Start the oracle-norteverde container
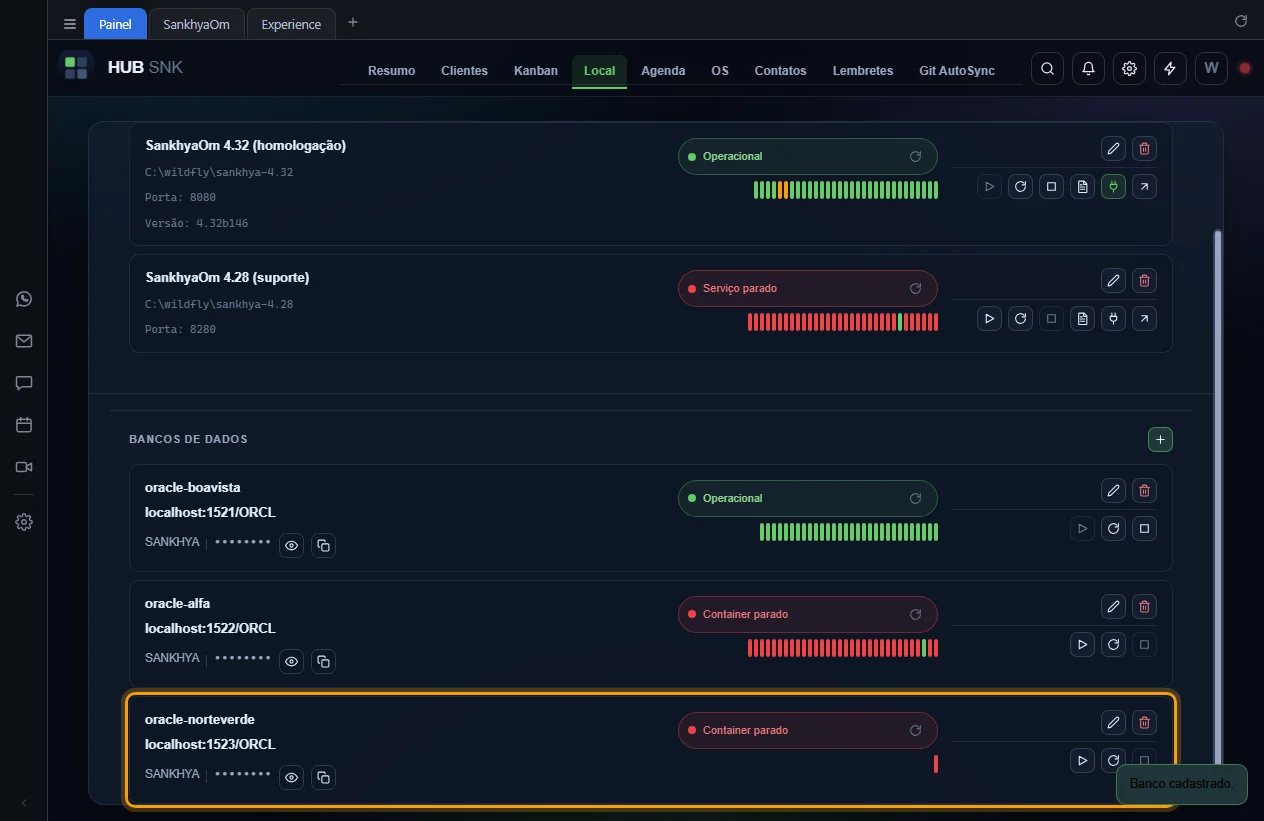This screenshot has width=1264, height=821. (x=1082, y=760)
